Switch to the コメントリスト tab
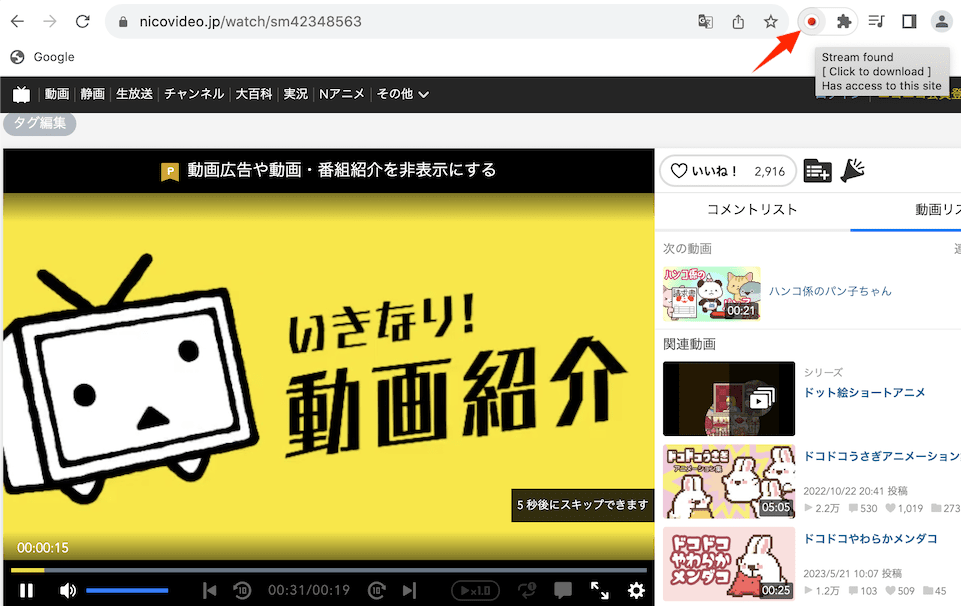 pos(752,209)
